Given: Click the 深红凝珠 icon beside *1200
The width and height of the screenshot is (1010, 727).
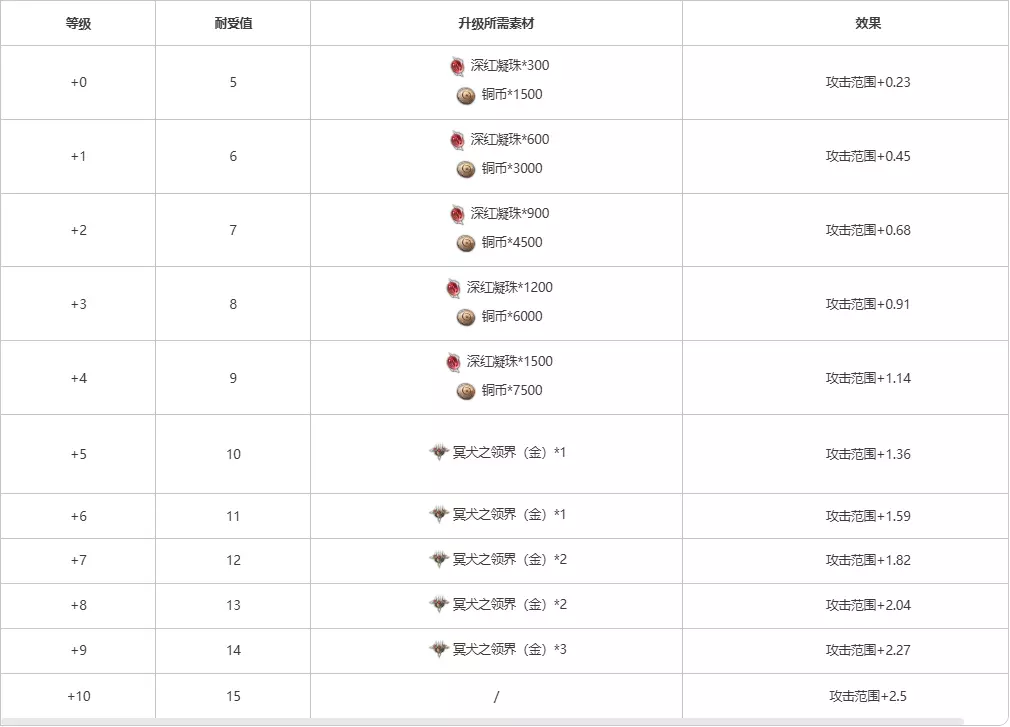Looking at the screenshot, I should (x=453, y=288).
